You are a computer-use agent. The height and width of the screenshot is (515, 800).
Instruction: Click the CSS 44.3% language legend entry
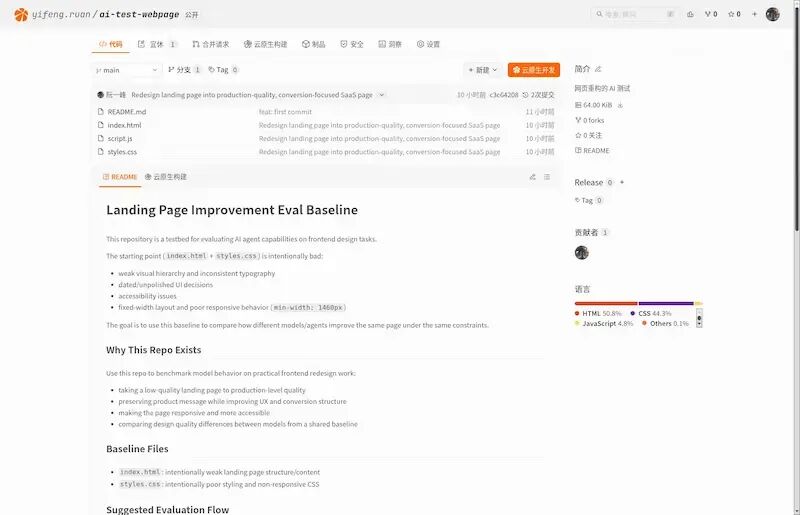[x=651, y=313]
